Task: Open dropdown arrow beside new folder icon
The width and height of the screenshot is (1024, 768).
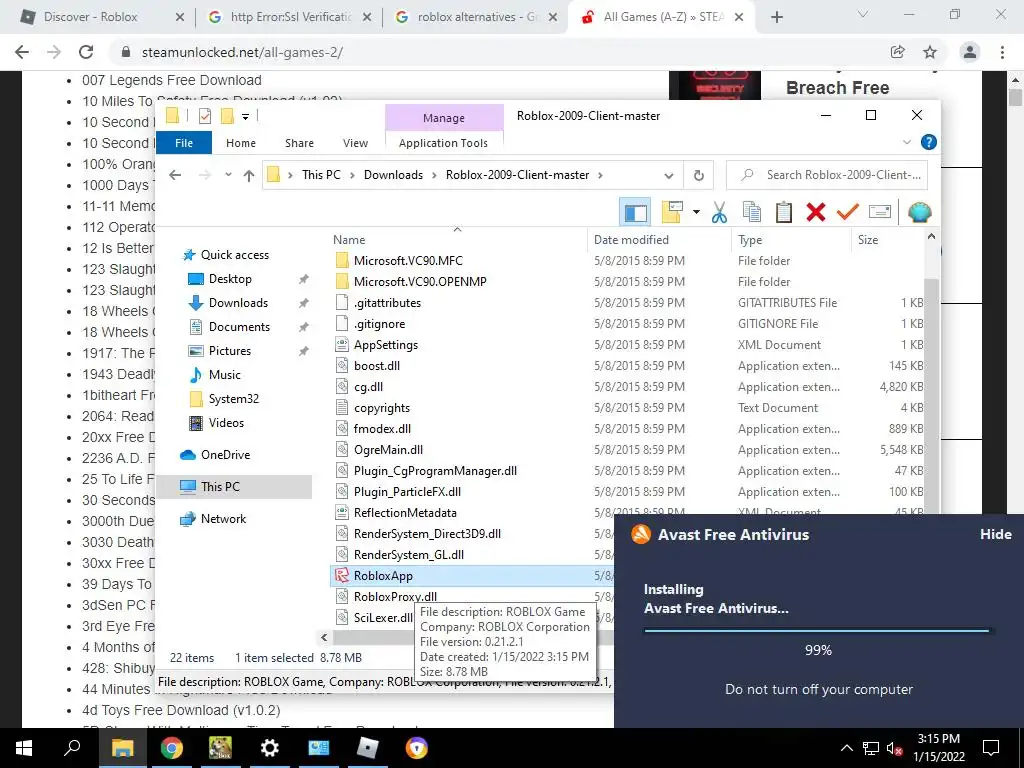Action: [696, 212]
